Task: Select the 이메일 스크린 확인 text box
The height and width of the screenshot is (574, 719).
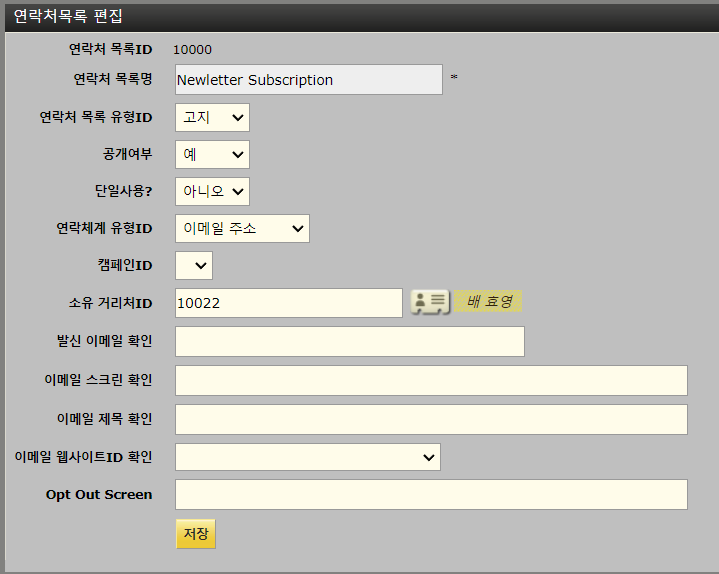Action: click(431, 381)
